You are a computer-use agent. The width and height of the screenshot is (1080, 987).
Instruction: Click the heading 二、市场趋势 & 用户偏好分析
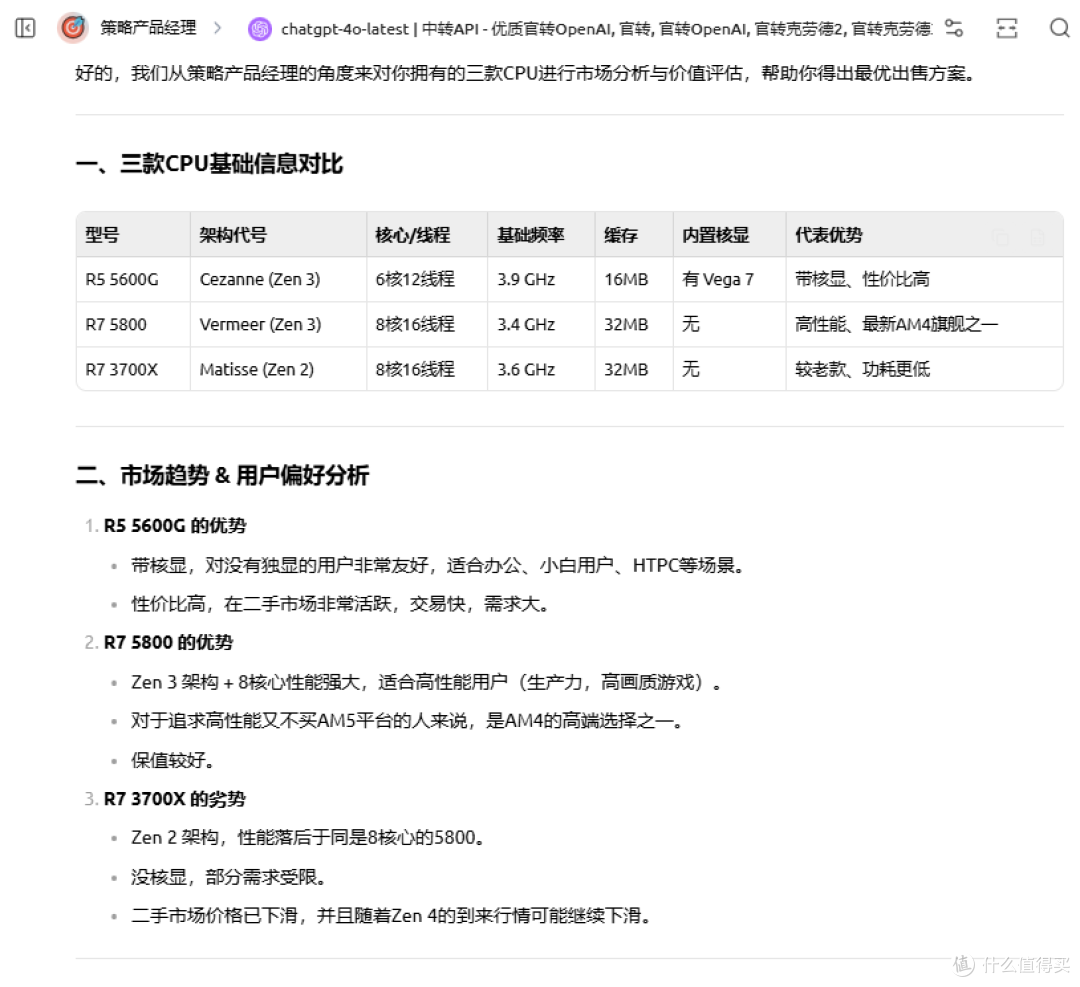click(222, 475)
